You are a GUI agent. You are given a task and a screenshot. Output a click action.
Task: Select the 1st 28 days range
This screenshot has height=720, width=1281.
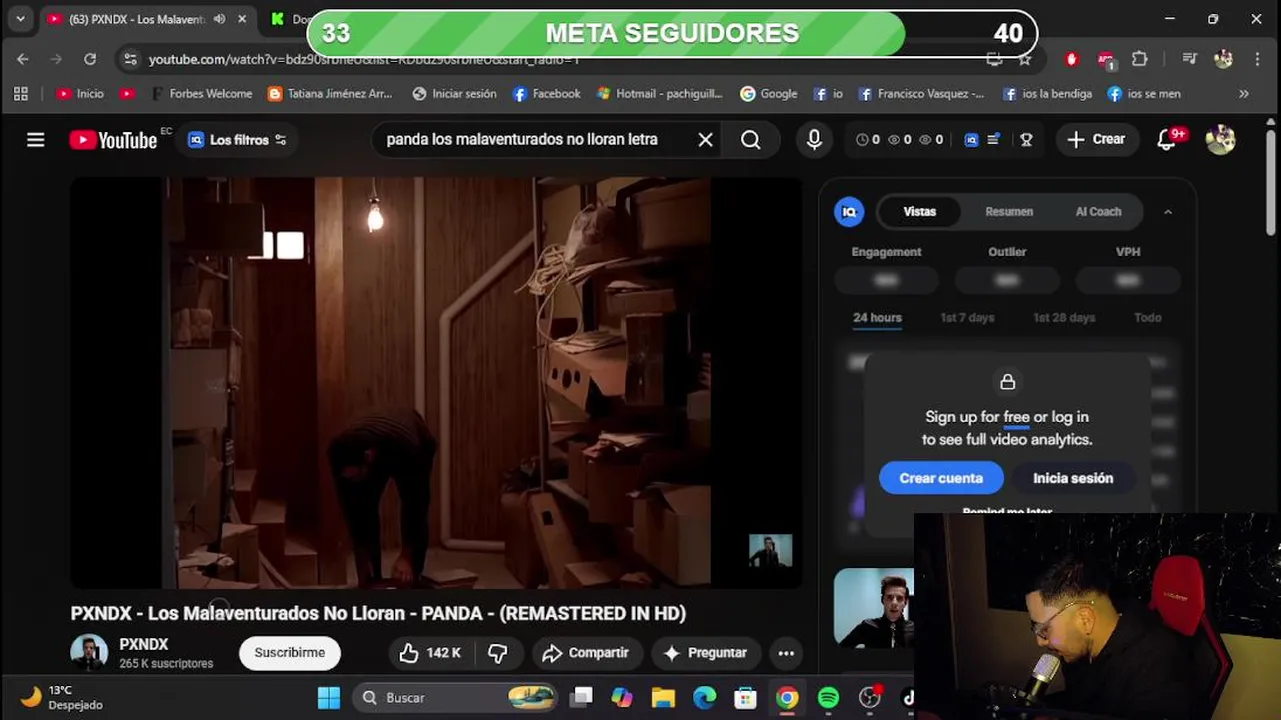1064,318
